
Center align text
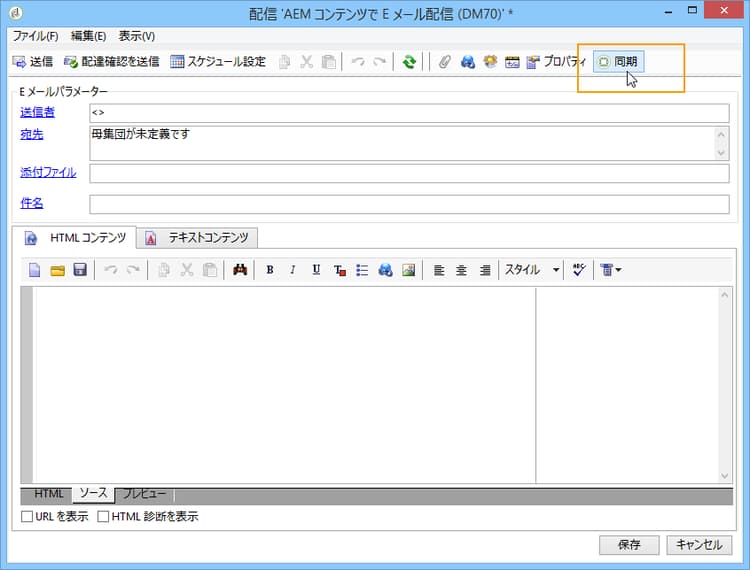[x=461, y=270]
